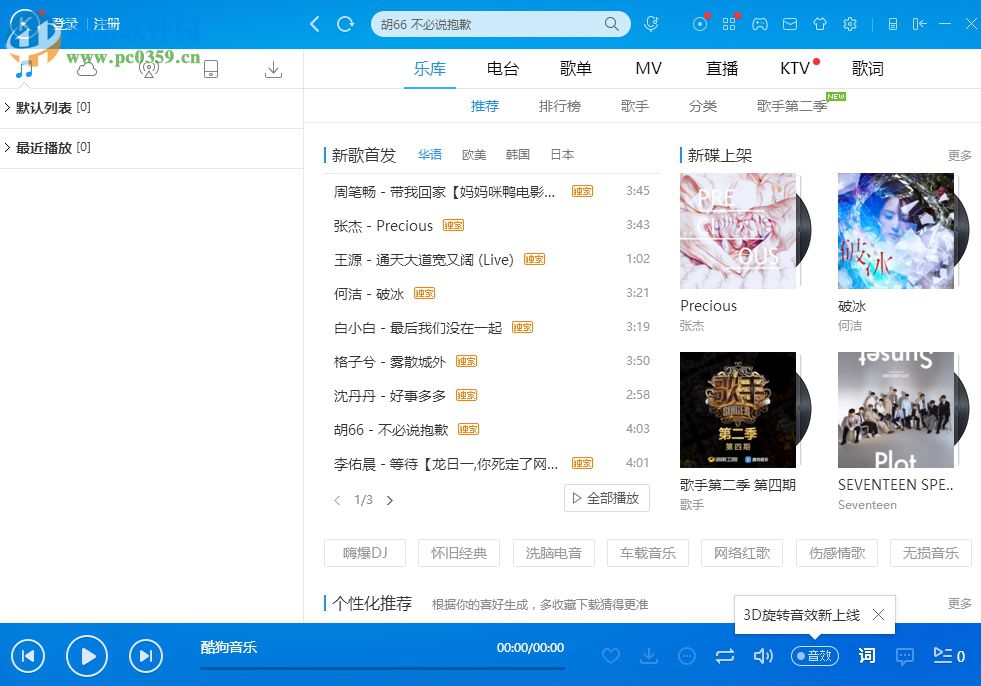Screen dimensions: 981x686
Task: Open the Precious album cover thumbnail
Action: (x=737, y=230)
